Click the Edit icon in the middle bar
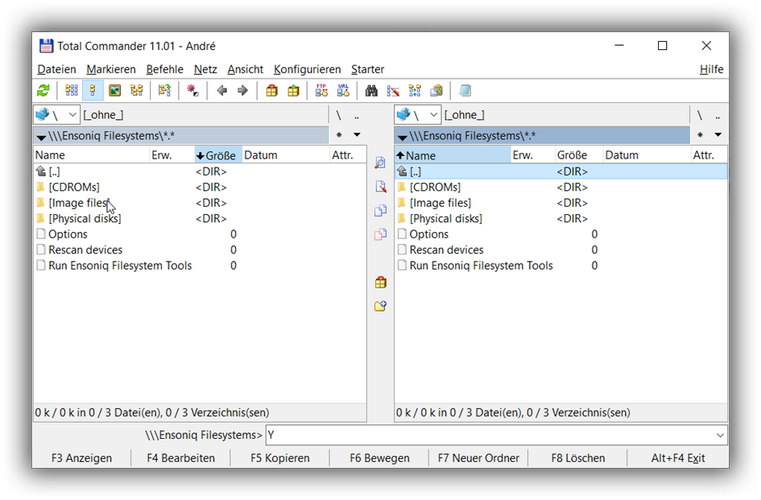This screenshot has width=761, height=500. [x=380, y=187]
